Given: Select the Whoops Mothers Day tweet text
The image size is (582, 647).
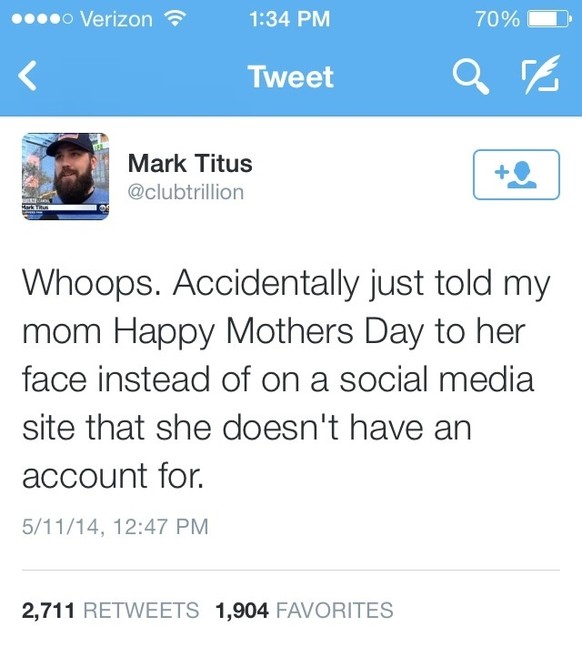Looking at the screenshot, I should [x=286, y=379].
